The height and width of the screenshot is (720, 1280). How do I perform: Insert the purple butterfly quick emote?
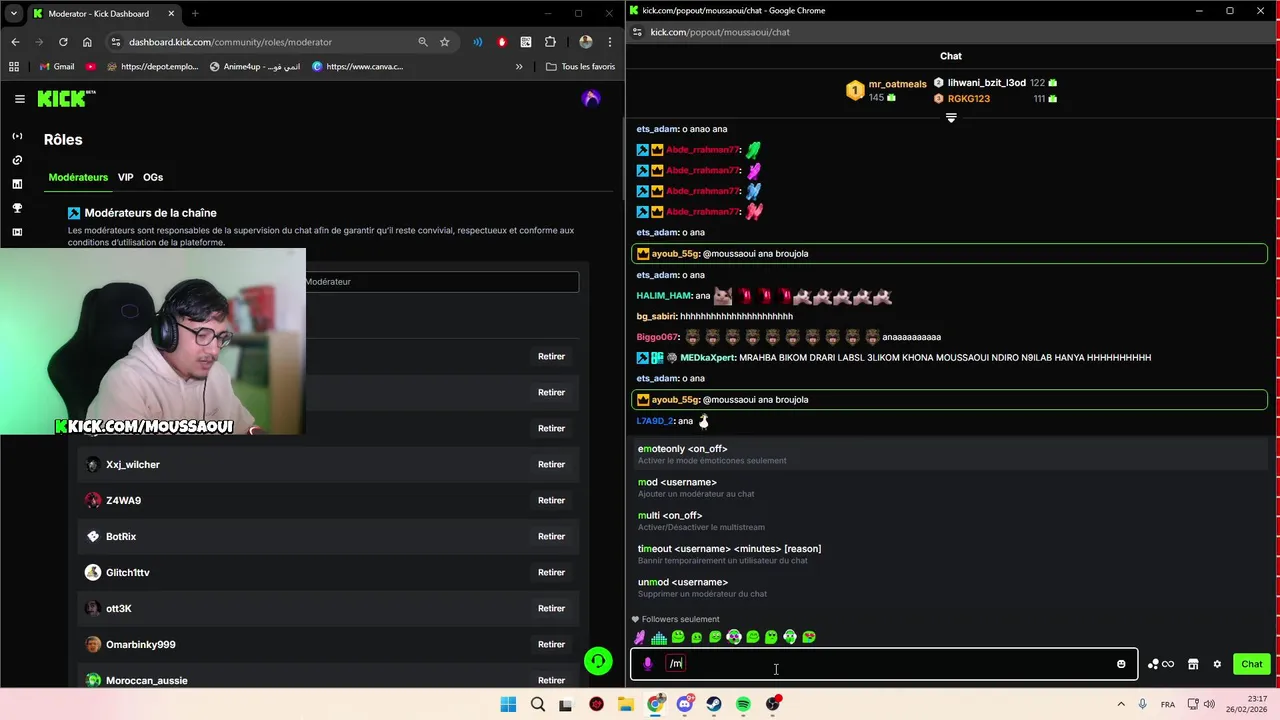pyautogui.click(x=640, y=637)
